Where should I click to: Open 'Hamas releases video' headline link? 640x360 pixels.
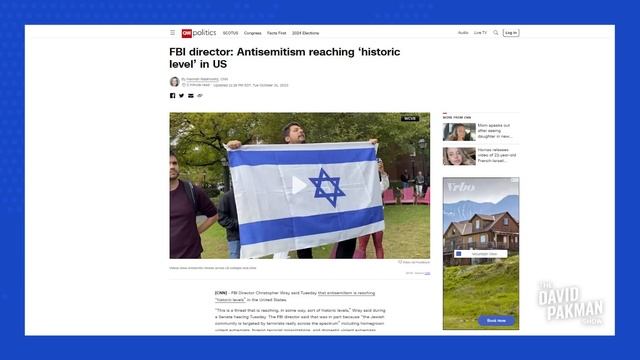tap(497, 156)
